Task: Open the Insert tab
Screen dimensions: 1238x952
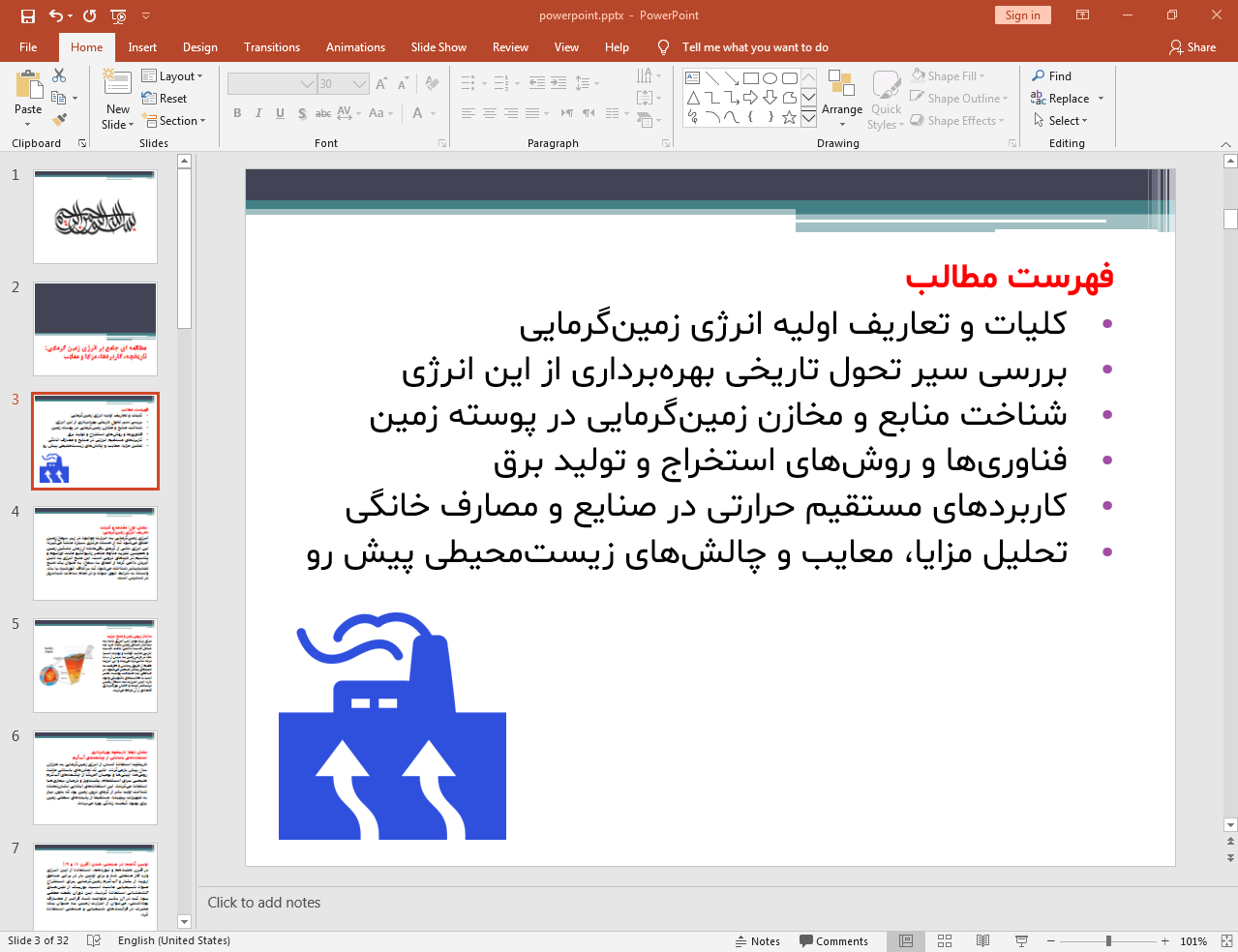Action: 142,46
